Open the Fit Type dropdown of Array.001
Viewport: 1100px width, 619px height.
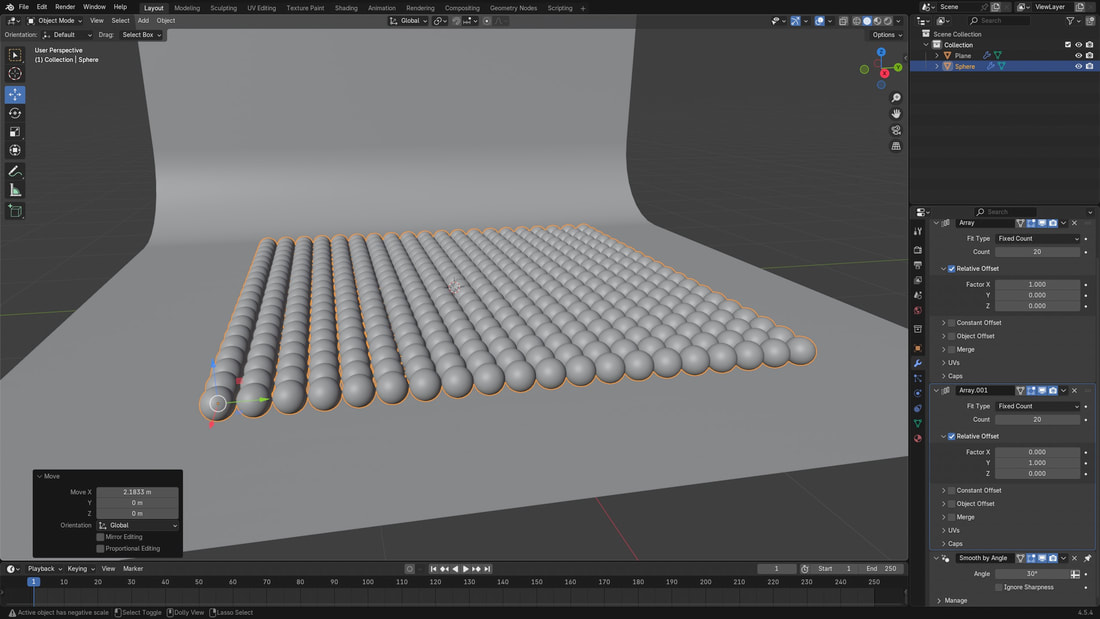1038,406
